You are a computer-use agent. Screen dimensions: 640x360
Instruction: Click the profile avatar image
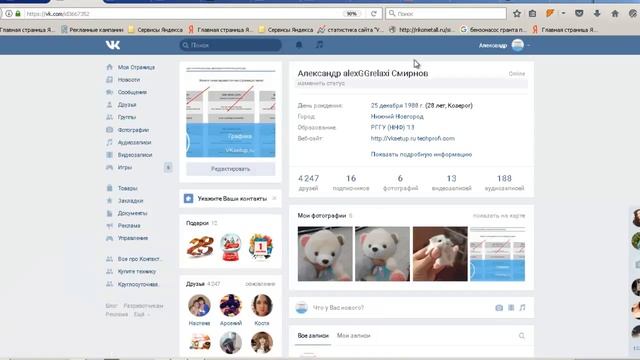tap(231, 112)
